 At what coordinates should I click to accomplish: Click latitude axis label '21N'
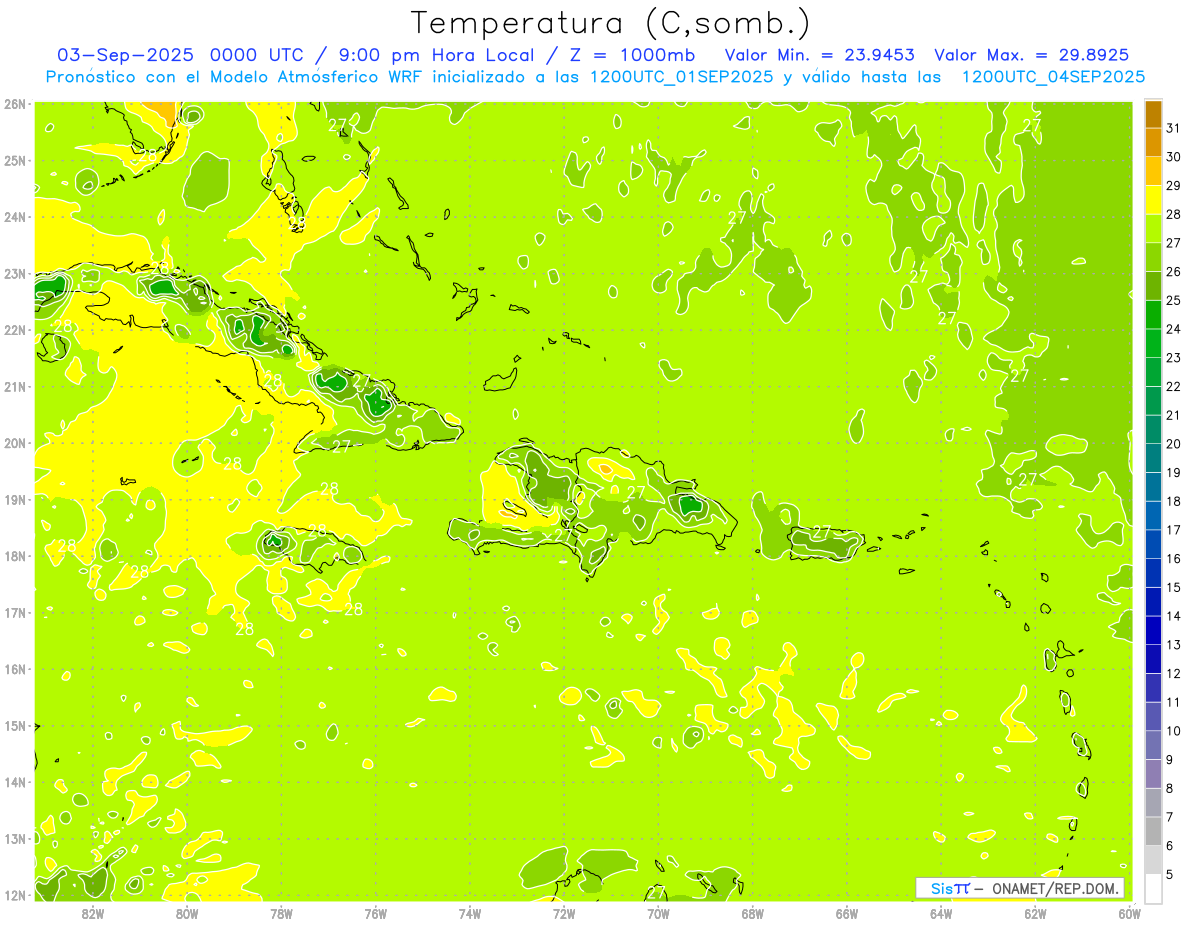pyautogui.click(x=15, y=387)
